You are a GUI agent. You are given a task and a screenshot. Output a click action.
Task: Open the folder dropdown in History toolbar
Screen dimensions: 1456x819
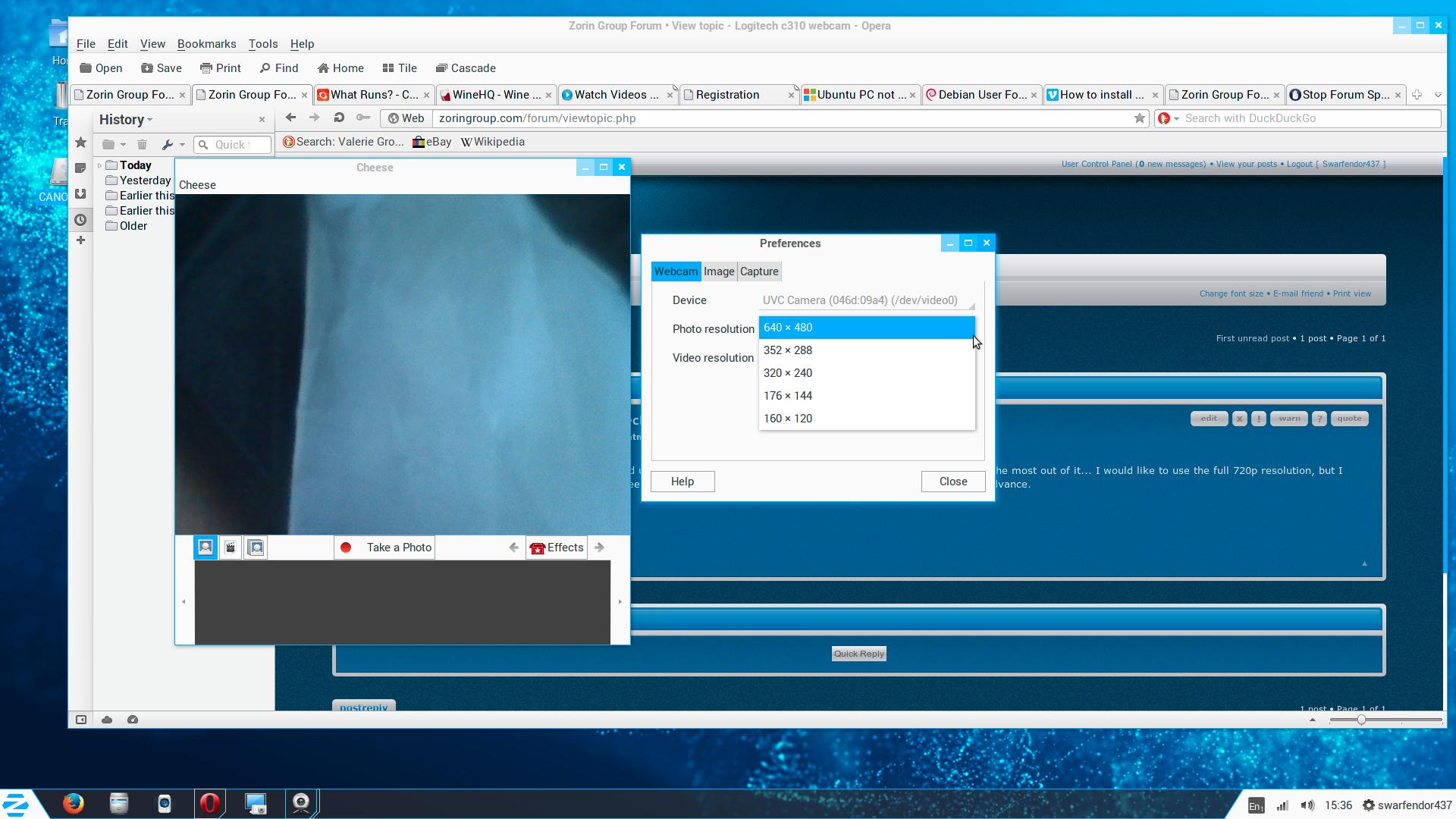click(x=114, y=145)
